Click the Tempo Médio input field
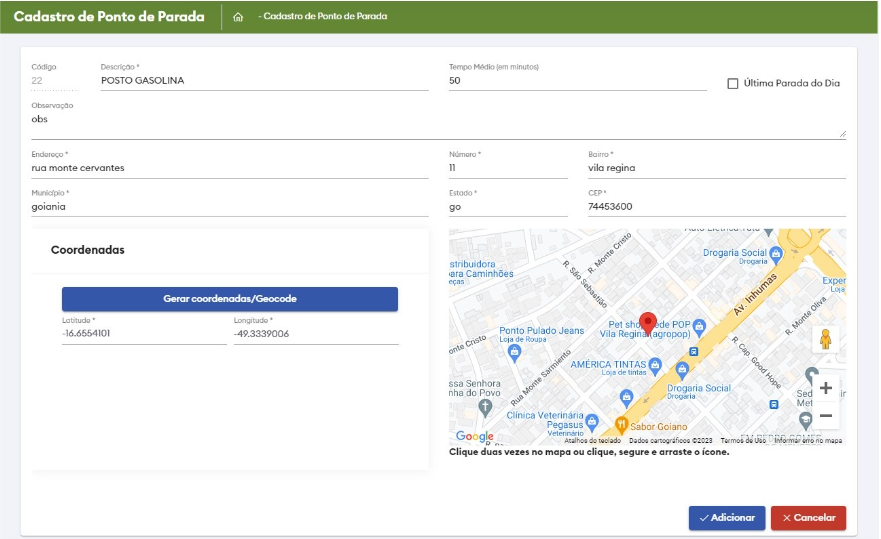 click(577, 81)
